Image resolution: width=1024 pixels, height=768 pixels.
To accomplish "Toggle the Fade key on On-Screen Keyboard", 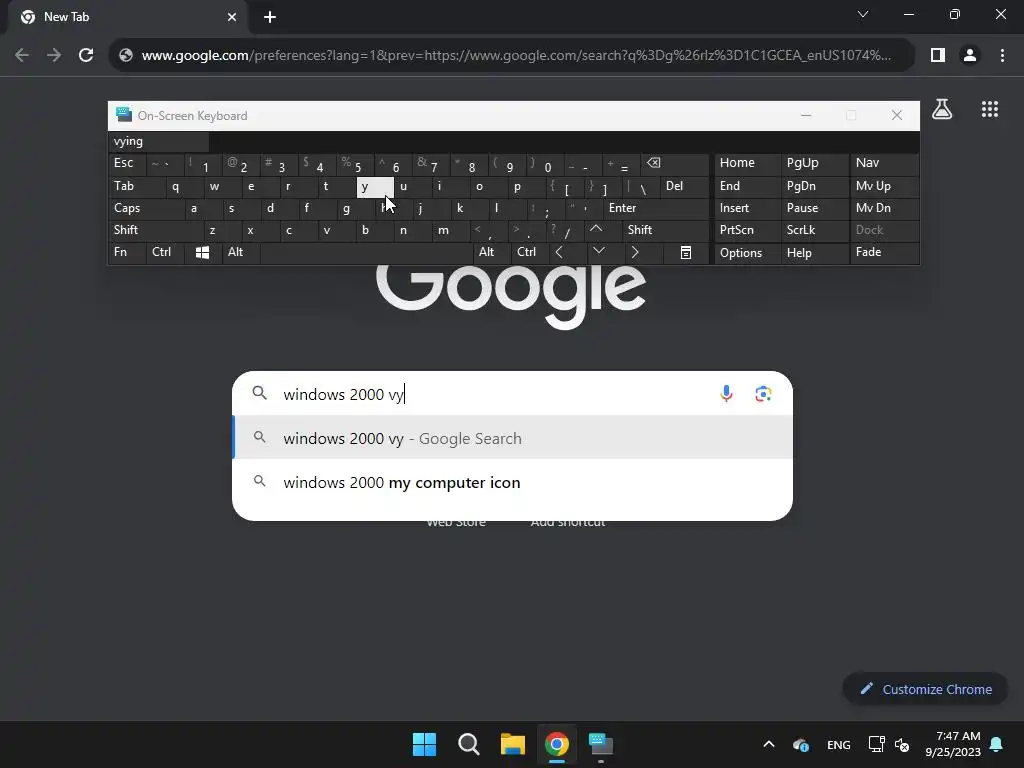I will (x=884, y=252).
